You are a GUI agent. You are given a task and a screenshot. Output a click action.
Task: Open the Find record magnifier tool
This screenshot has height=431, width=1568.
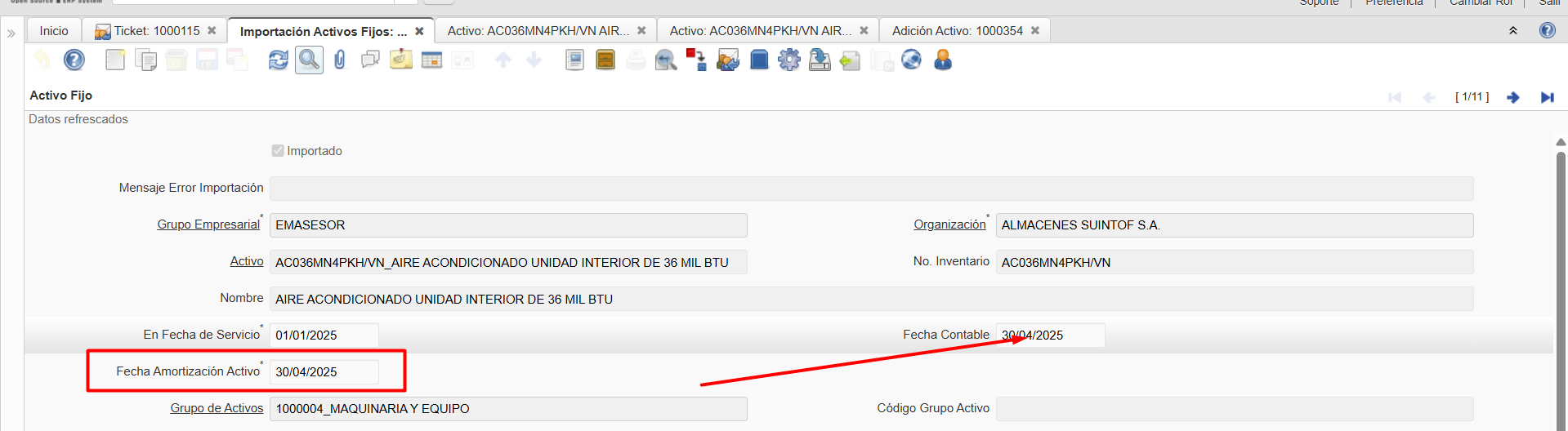tap(309, 60)
